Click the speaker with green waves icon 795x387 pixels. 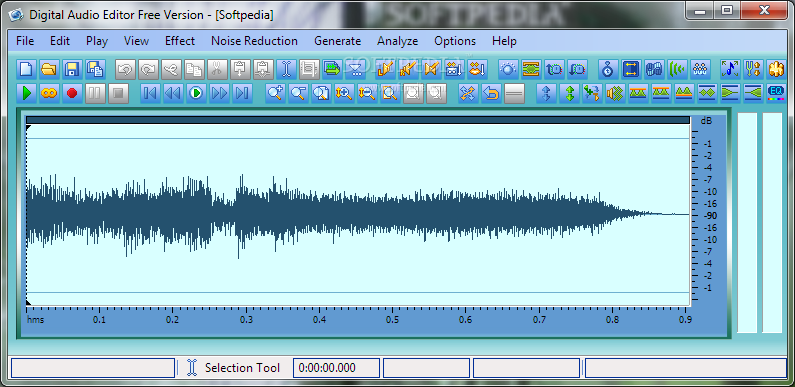point(615,93)
